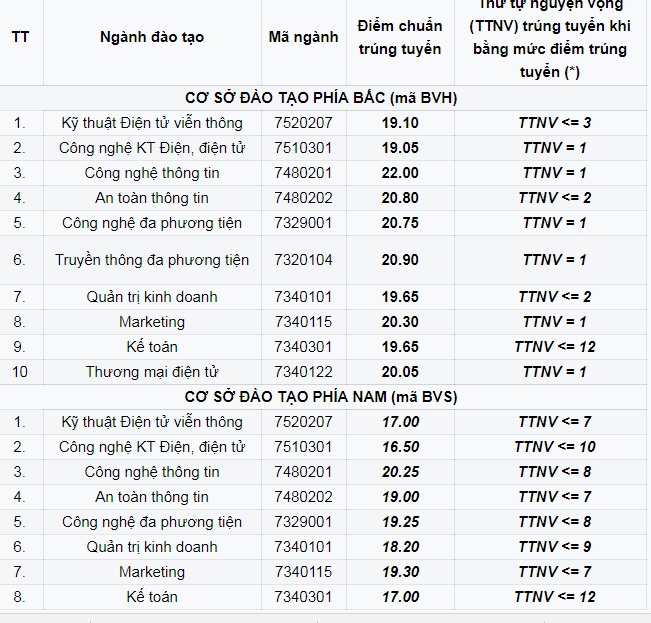Screen dimensions: 651x623
Task: Click the 'Mã ngành' column header
Action: (303, 37)
